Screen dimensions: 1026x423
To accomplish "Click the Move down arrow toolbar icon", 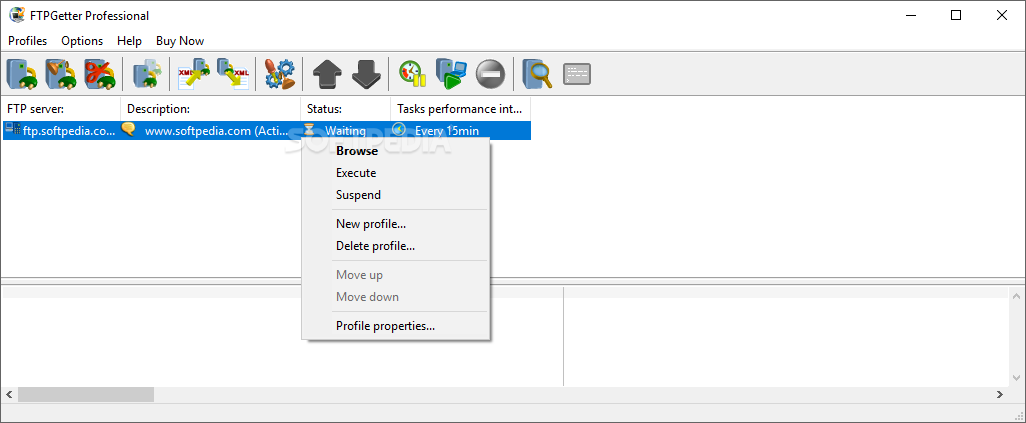I will click(x=366, y=74).
